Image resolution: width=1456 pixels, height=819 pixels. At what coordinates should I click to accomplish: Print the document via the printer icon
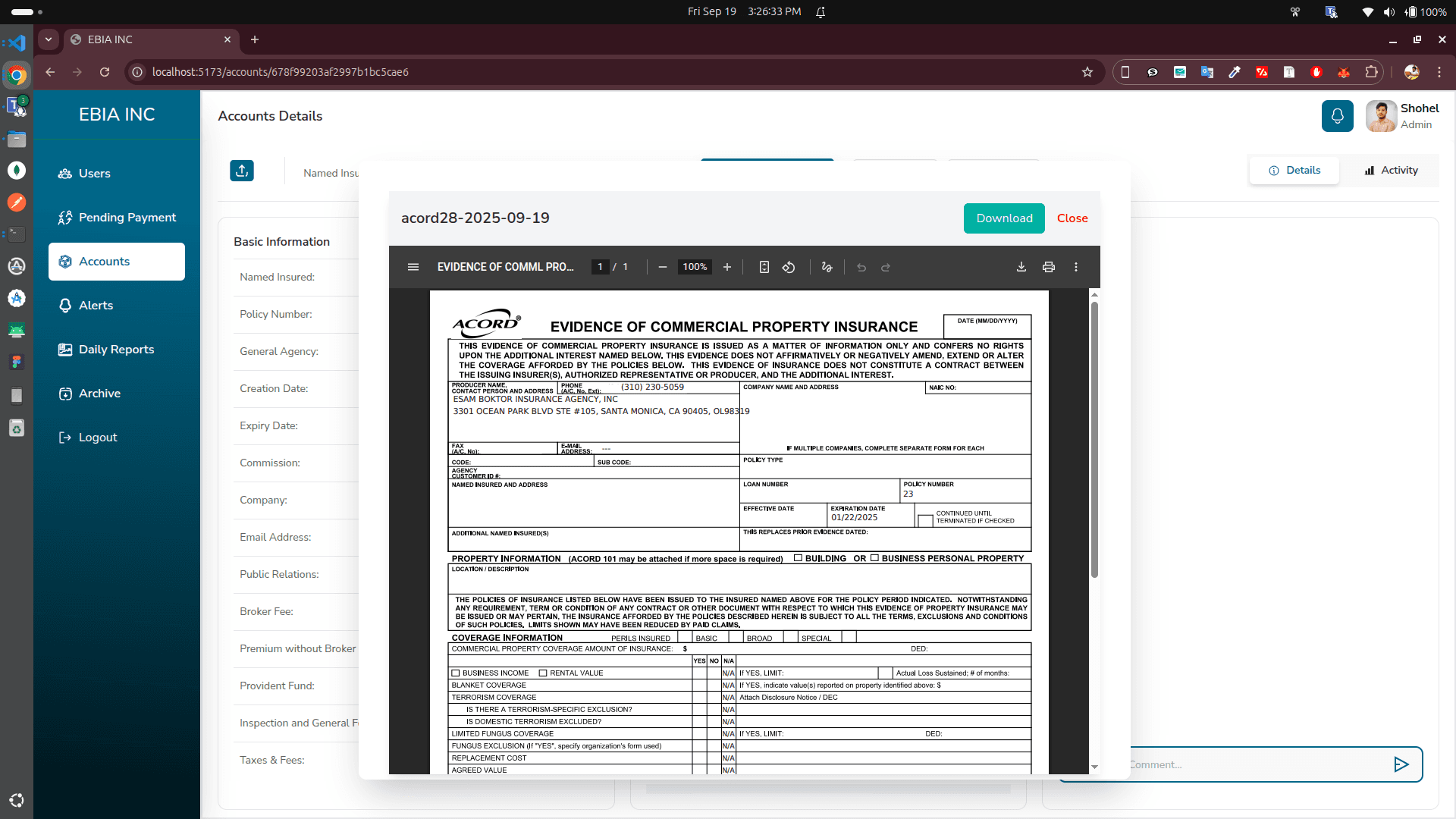[1049, 267]
